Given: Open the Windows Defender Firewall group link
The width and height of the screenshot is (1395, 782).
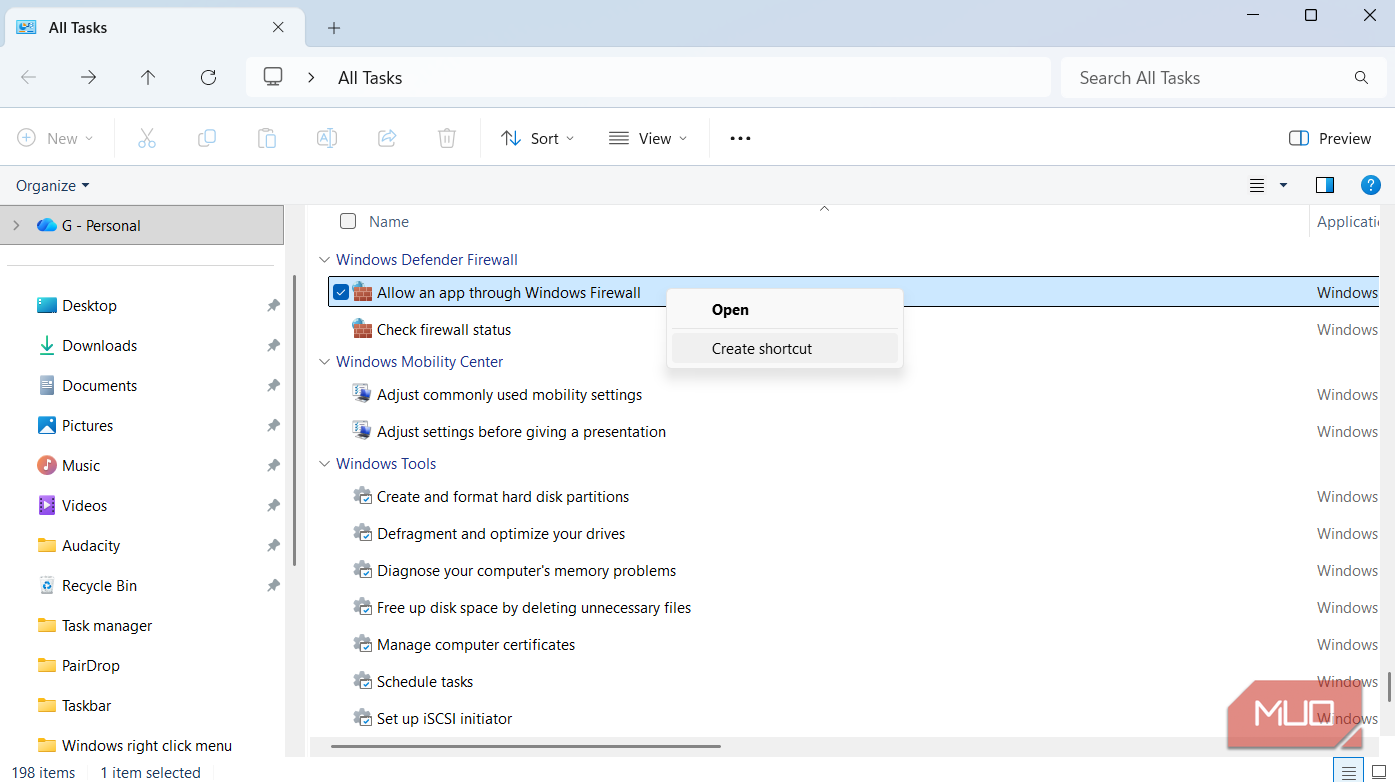Looking at the screenshot, I should (x=427, y=260).
